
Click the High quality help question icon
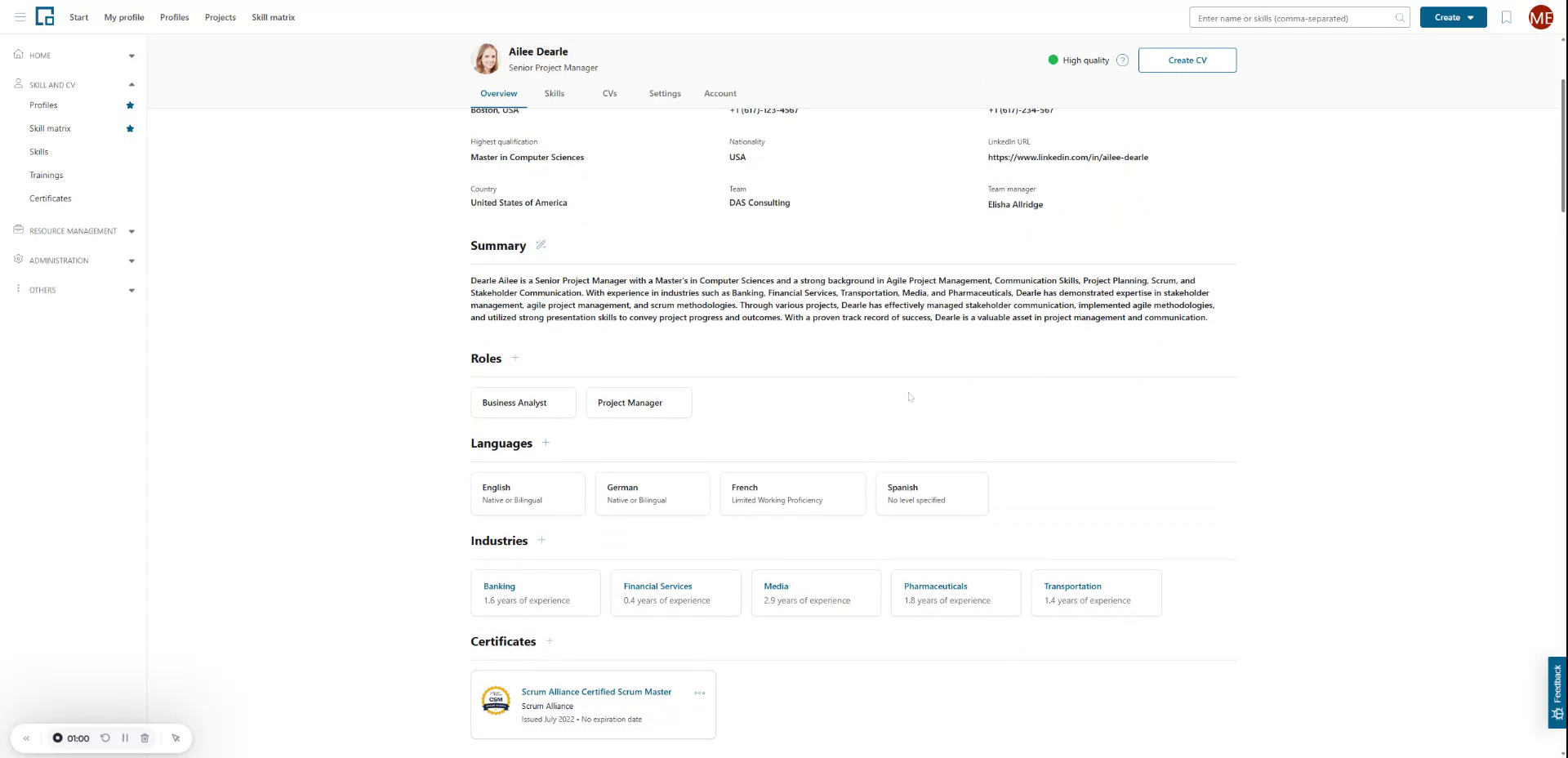(x=1122, y=60)
